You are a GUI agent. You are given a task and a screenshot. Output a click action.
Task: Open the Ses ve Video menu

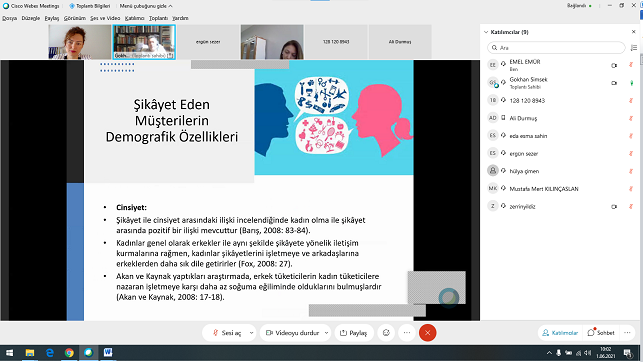pyautogui.click(x=105, y=18)
